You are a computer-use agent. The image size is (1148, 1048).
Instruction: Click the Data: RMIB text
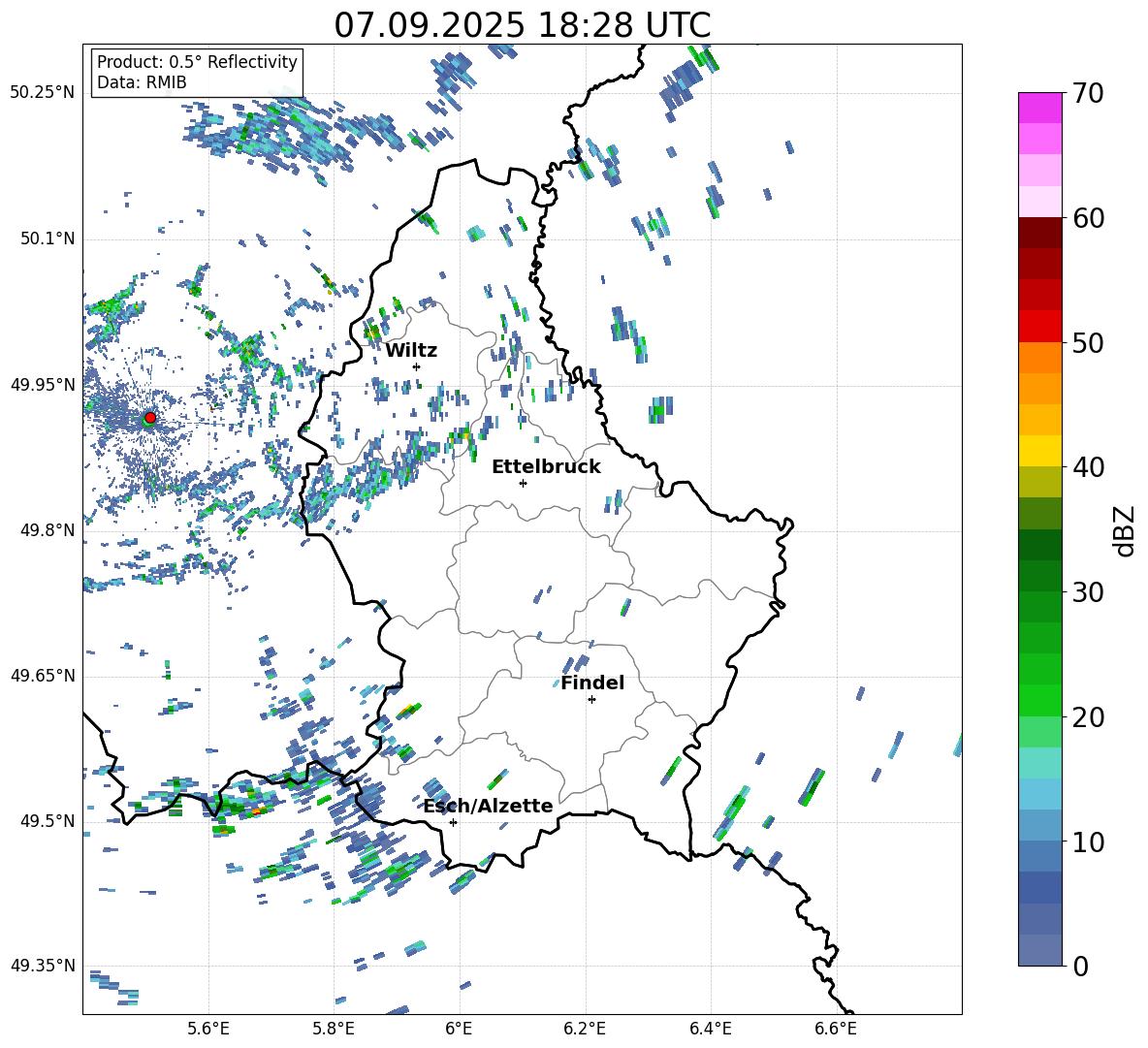click(142, 82)
